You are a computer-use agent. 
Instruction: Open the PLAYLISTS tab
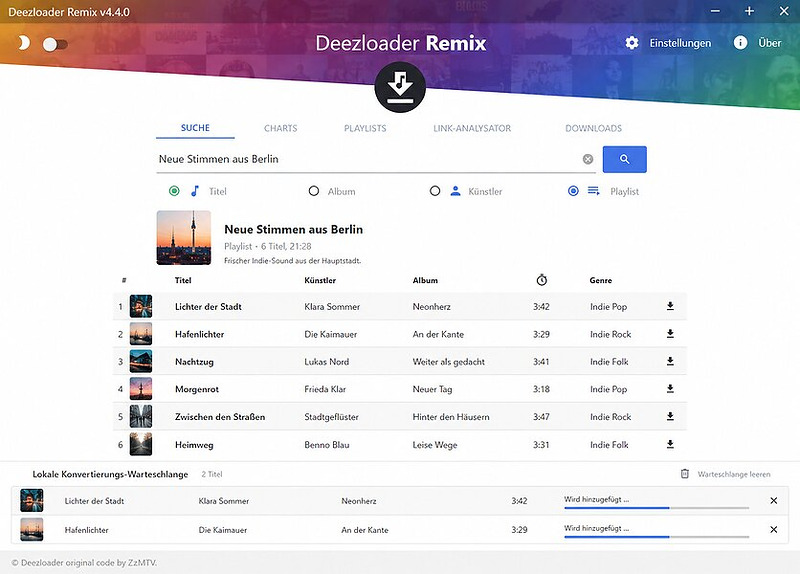(x=365, y=129)
